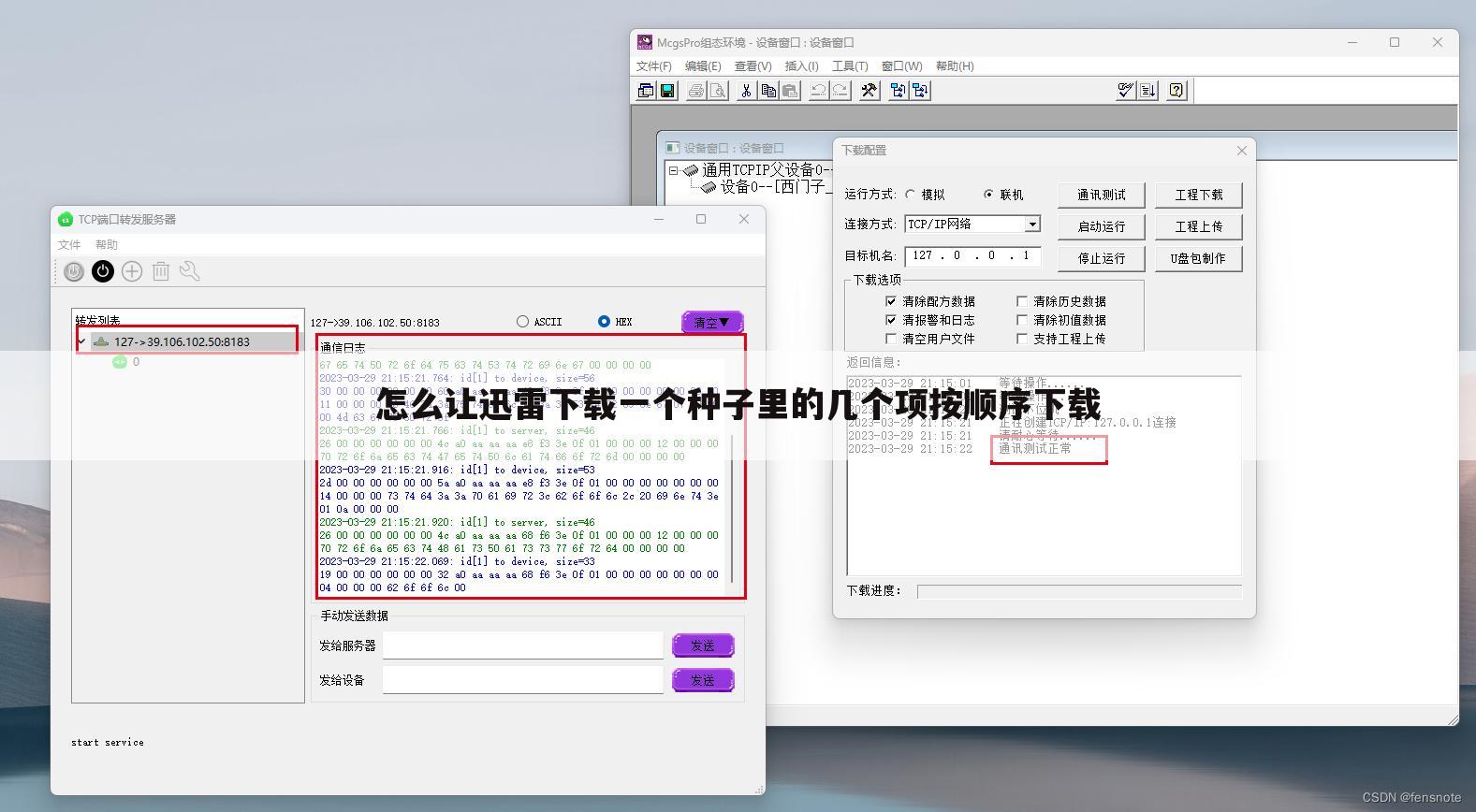This screenshot has width=1476, height=812.
Task: Click the save (floppy disk) icon in McgsPro toolbar
Action: (667, 91)
